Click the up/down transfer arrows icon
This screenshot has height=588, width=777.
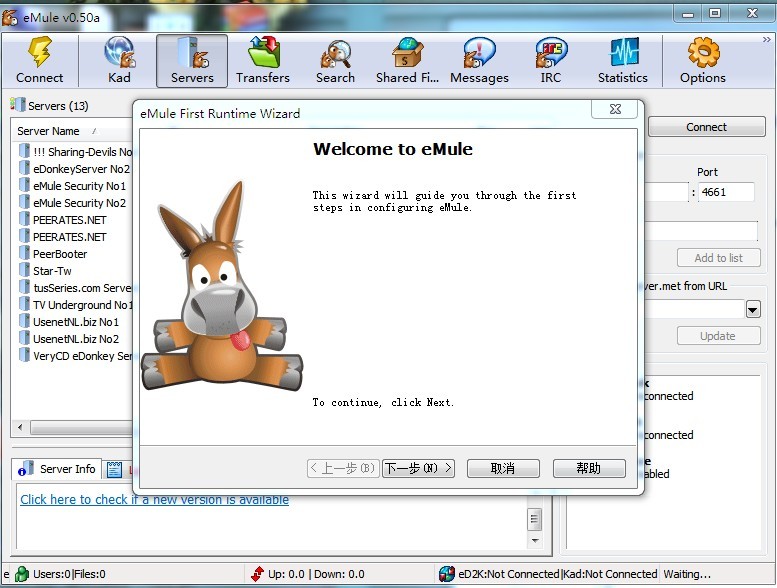(257, 574)
